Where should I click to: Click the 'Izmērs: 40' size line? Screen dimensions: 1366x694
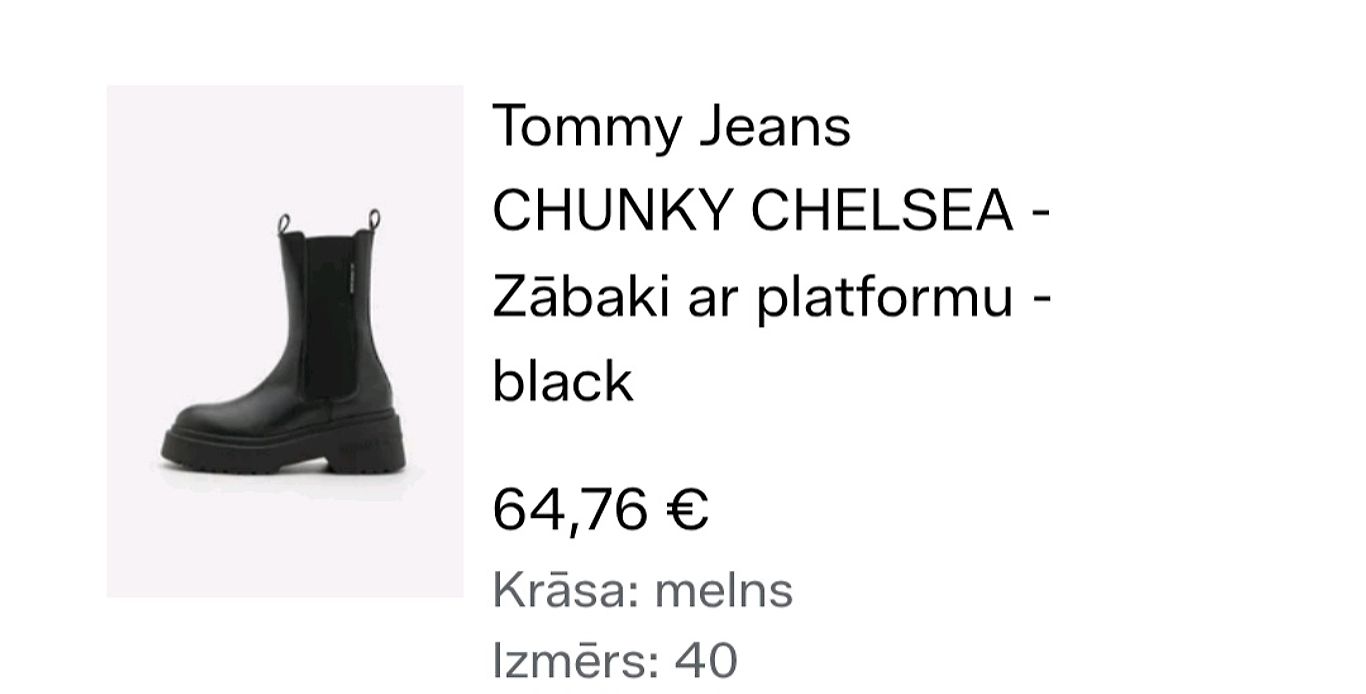[x=615, y=660]
